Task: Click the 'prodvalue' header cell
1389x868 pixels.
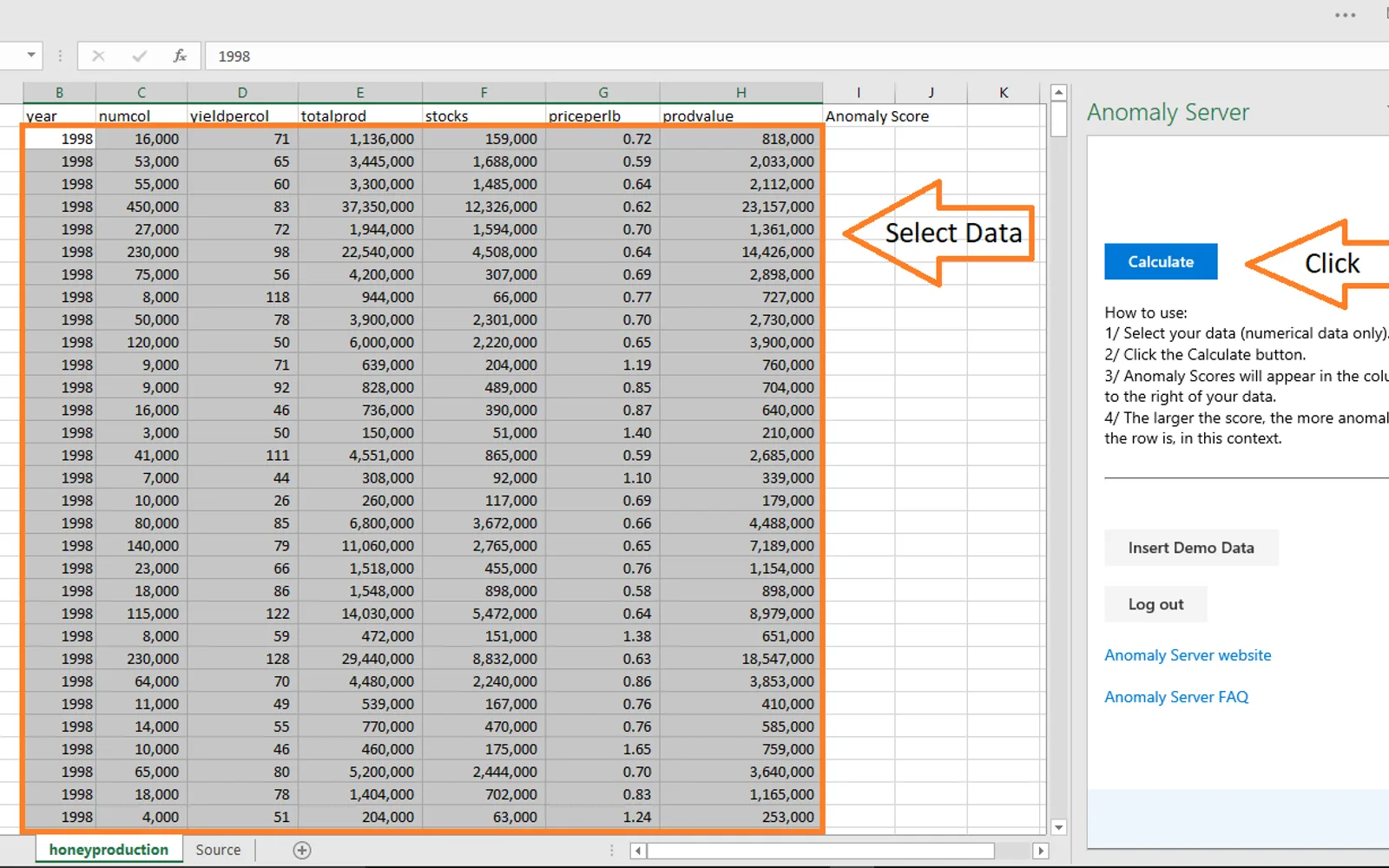Action: 741,115
